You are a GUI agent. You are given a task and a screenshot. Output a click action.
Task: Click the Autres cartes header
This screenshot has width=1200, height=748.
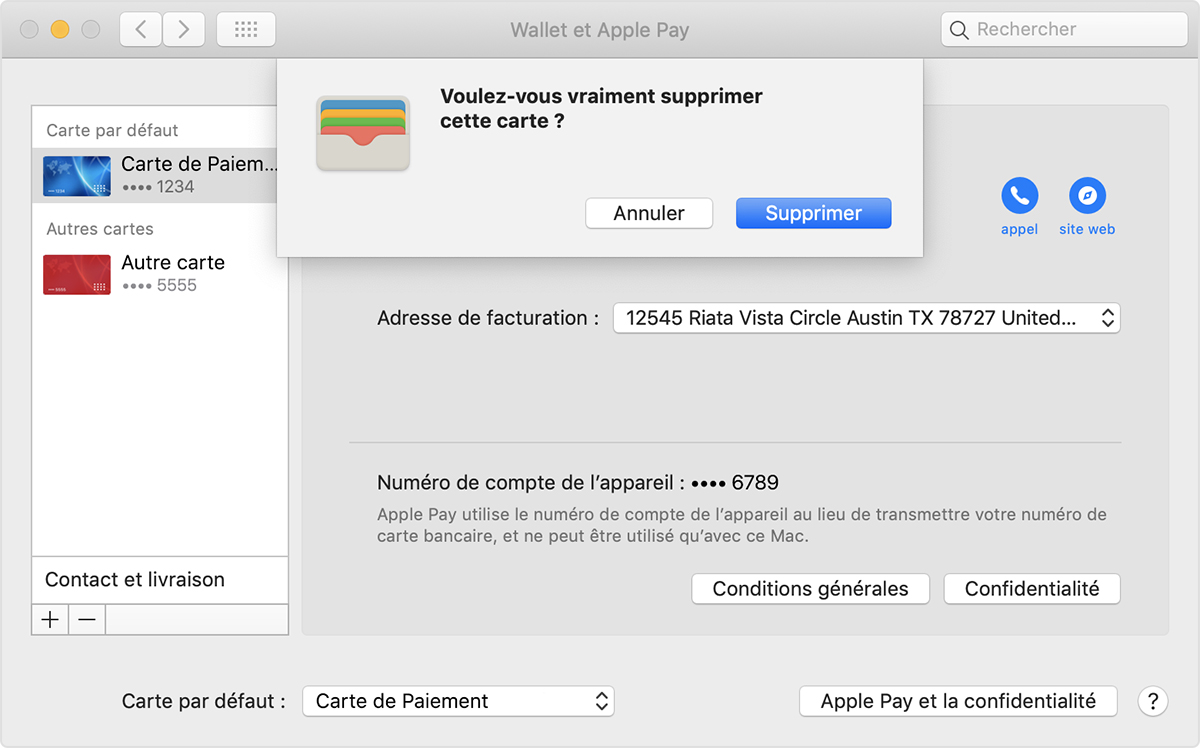100,229
